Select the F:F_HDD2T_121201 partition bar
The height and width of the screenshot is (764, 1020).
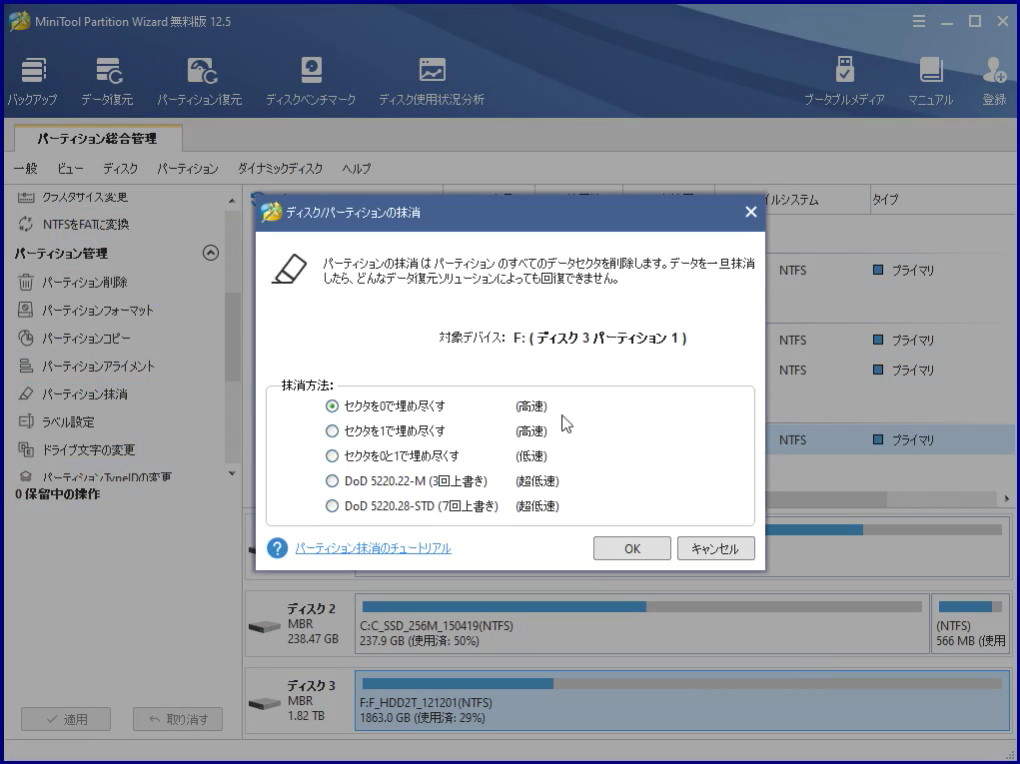tap(682, 700)
